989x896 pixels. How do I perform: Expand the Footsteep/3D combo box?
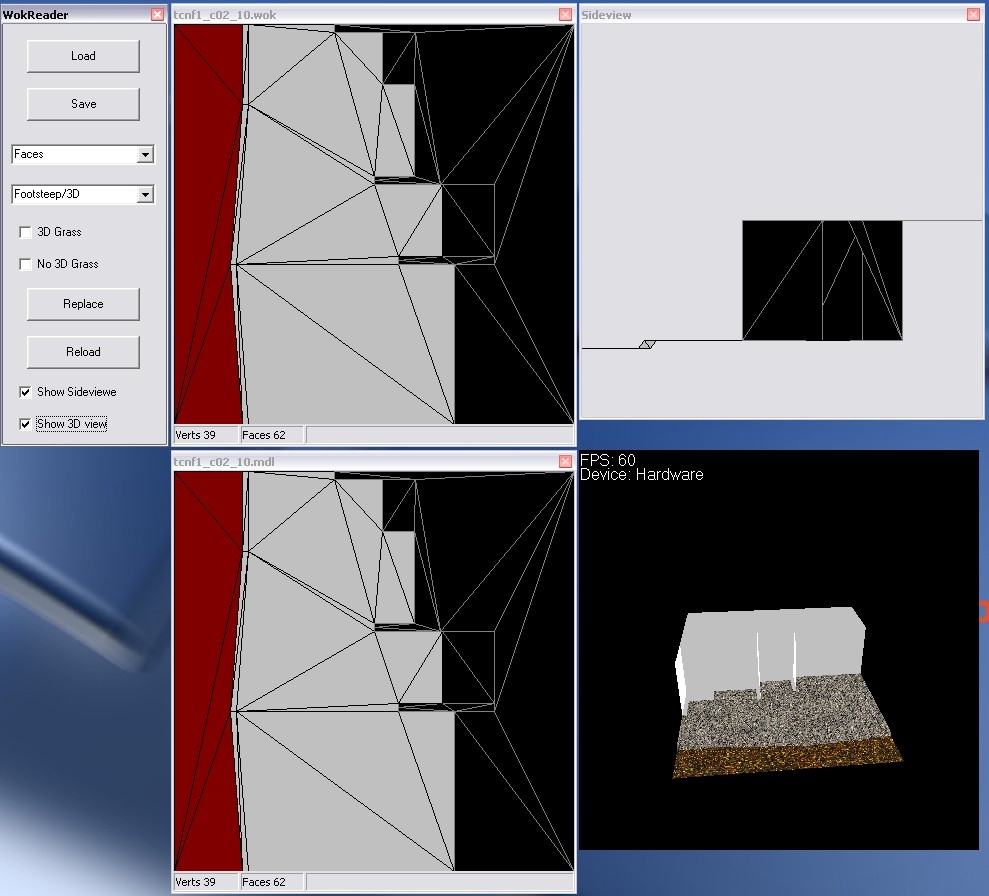click(145, 195)
